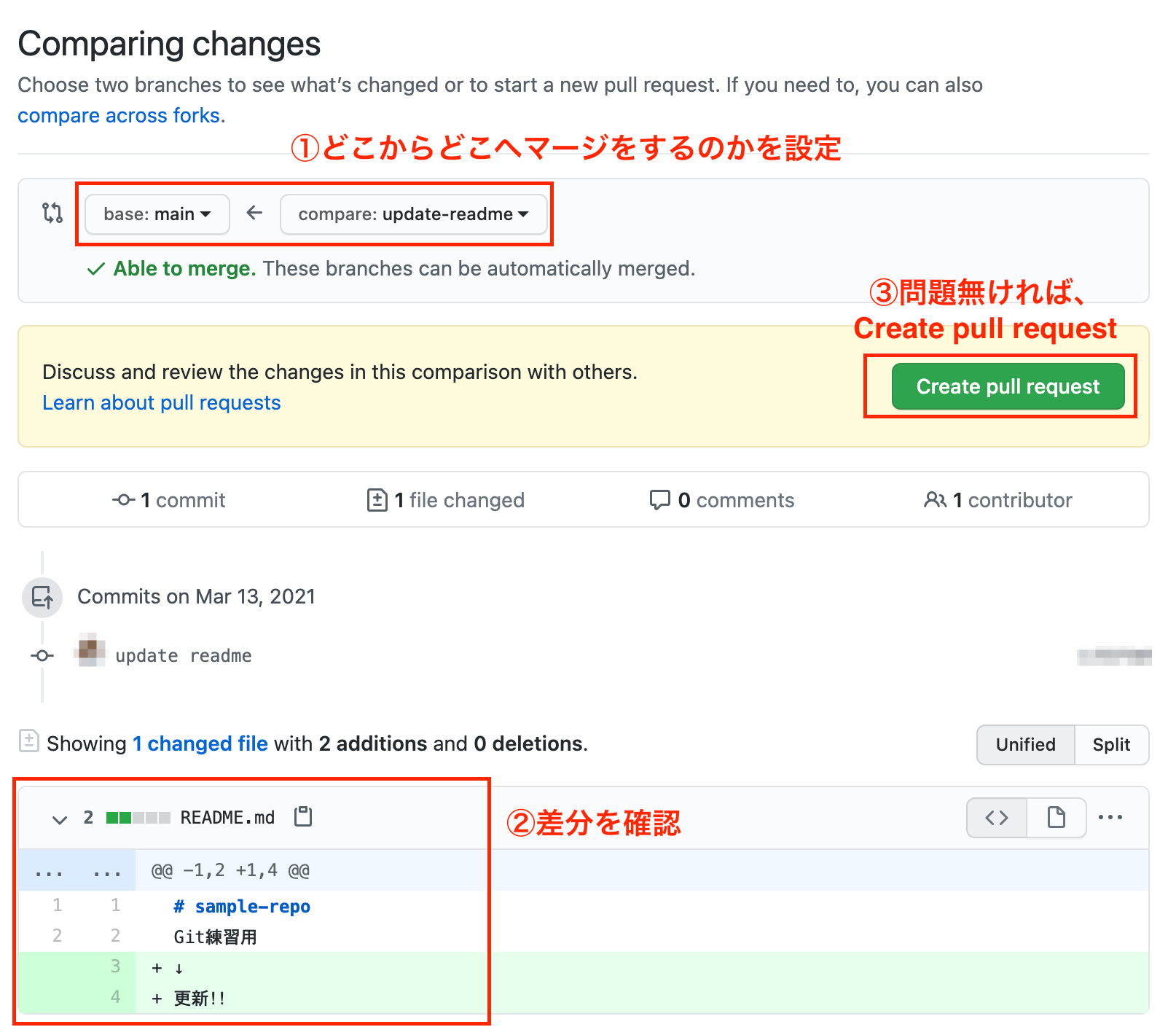Click the Able to merge status text

(x=185, y=269)
